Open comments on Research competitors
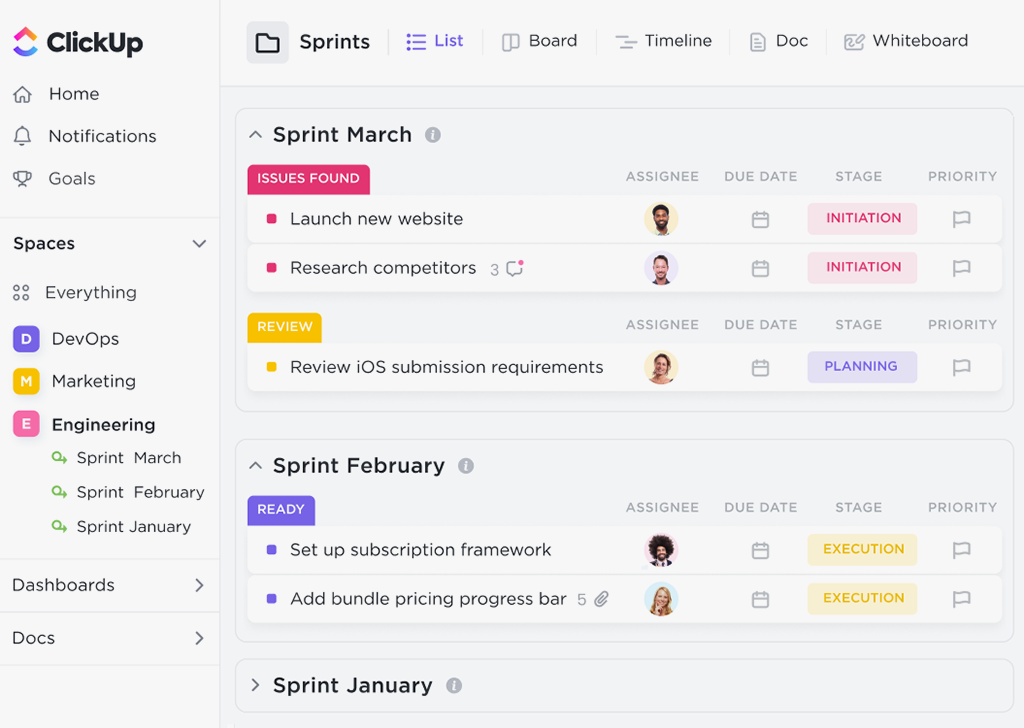This screenshot has height=728, width=1024. (515, 268)
